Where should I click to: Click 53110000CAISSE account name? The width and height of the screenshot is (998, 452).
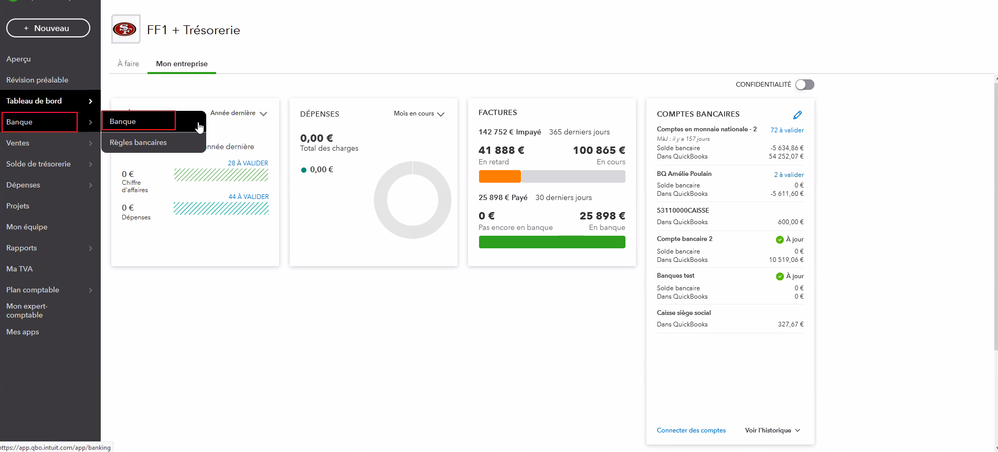pos(682,210)
